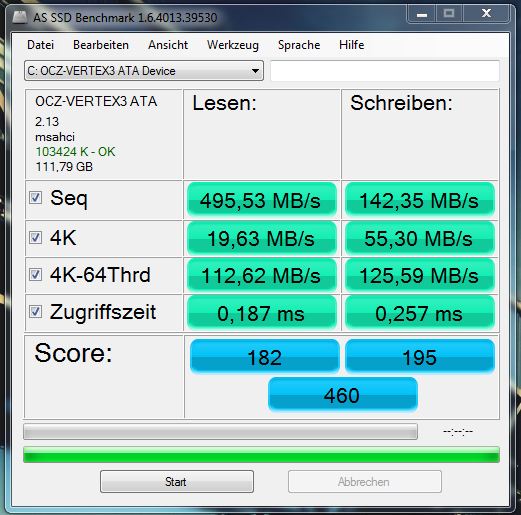Click the Abbrechen button
The height and width of the screenshot is (515, 521).
[365, 481]
